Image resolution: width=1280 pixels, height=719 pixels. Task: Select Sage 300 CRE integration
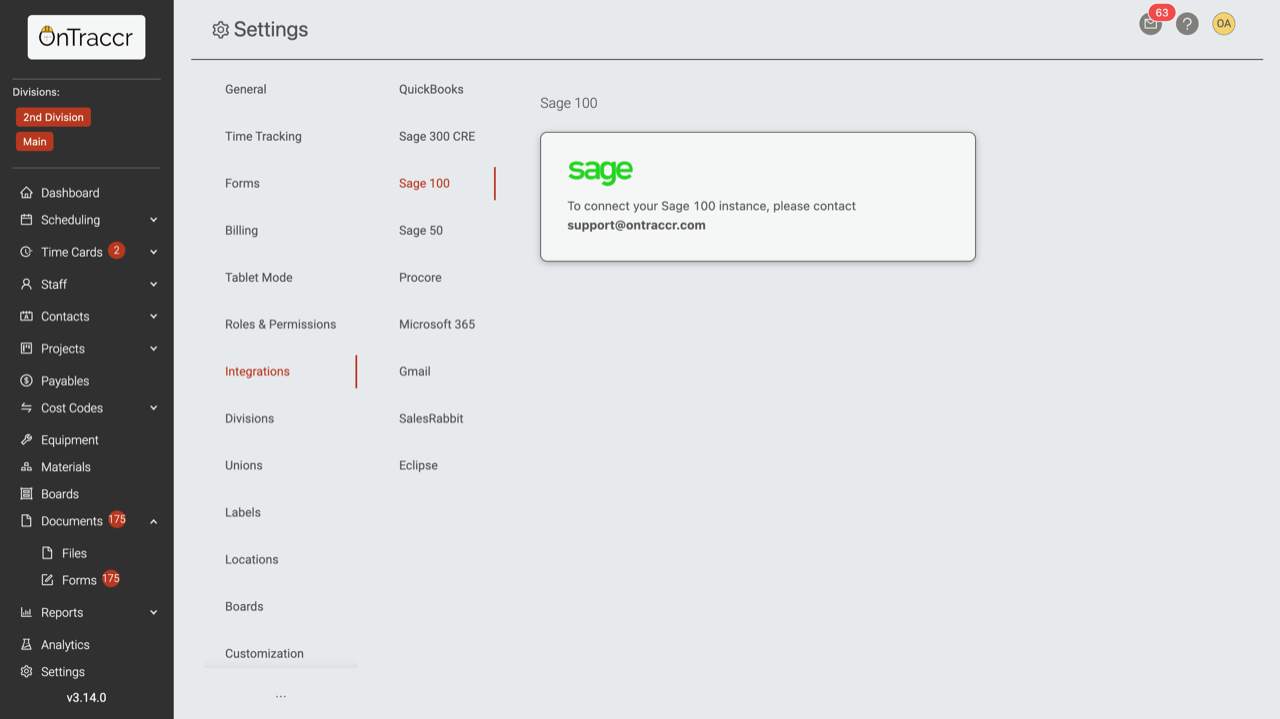click(437, 136)
